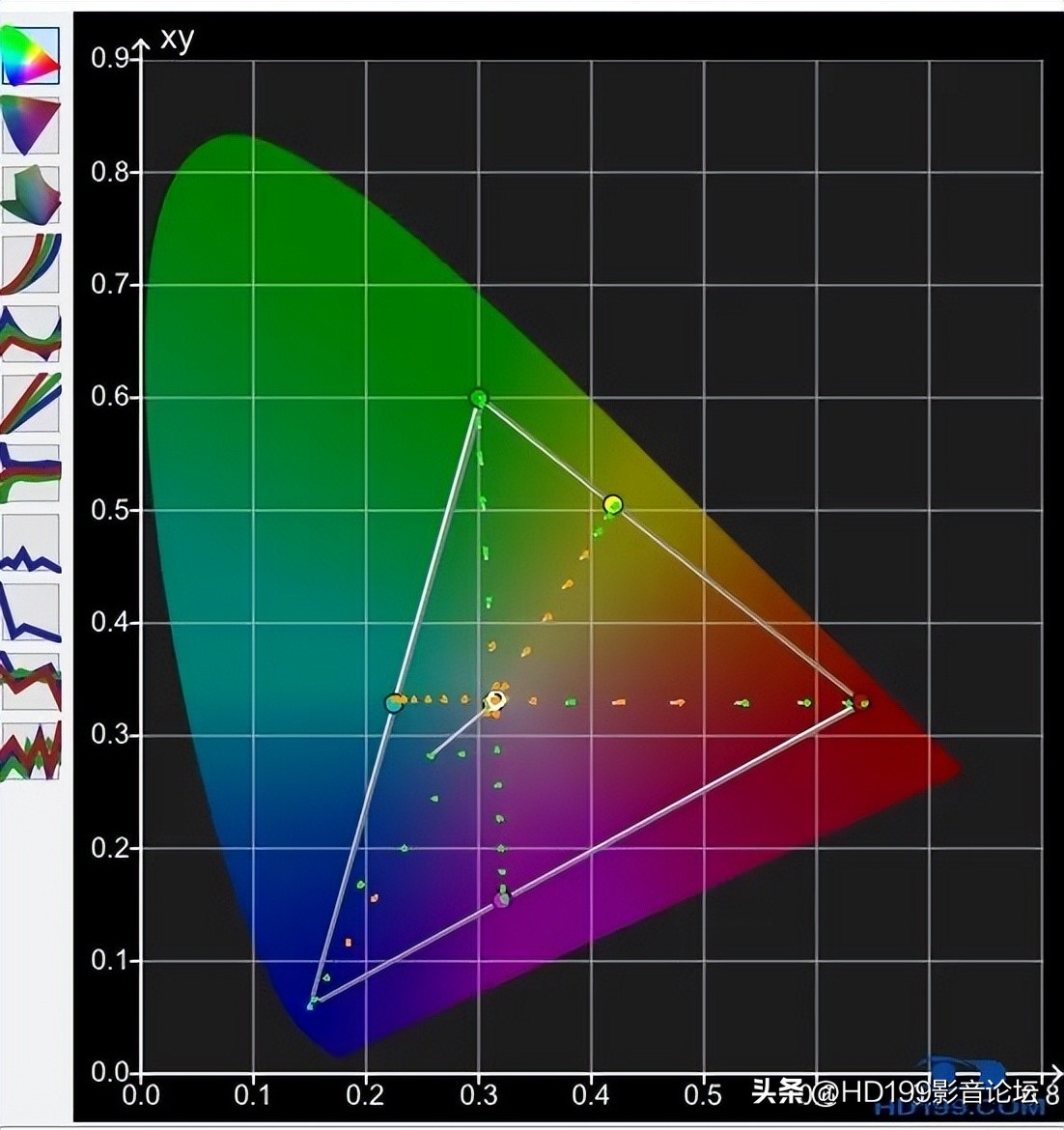Open the 3D color volume chart icon
The image size is (1064, 1130).
click(31, 194)
